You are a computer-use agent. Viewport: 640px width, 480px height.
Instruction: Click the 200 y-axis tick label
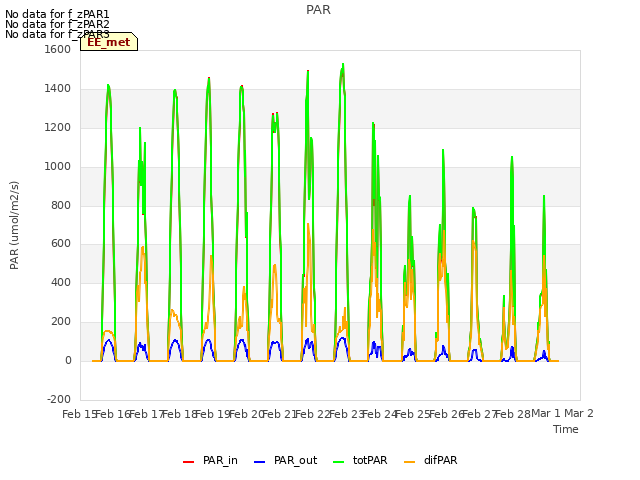pyautogui.click(x=61, y=322)
